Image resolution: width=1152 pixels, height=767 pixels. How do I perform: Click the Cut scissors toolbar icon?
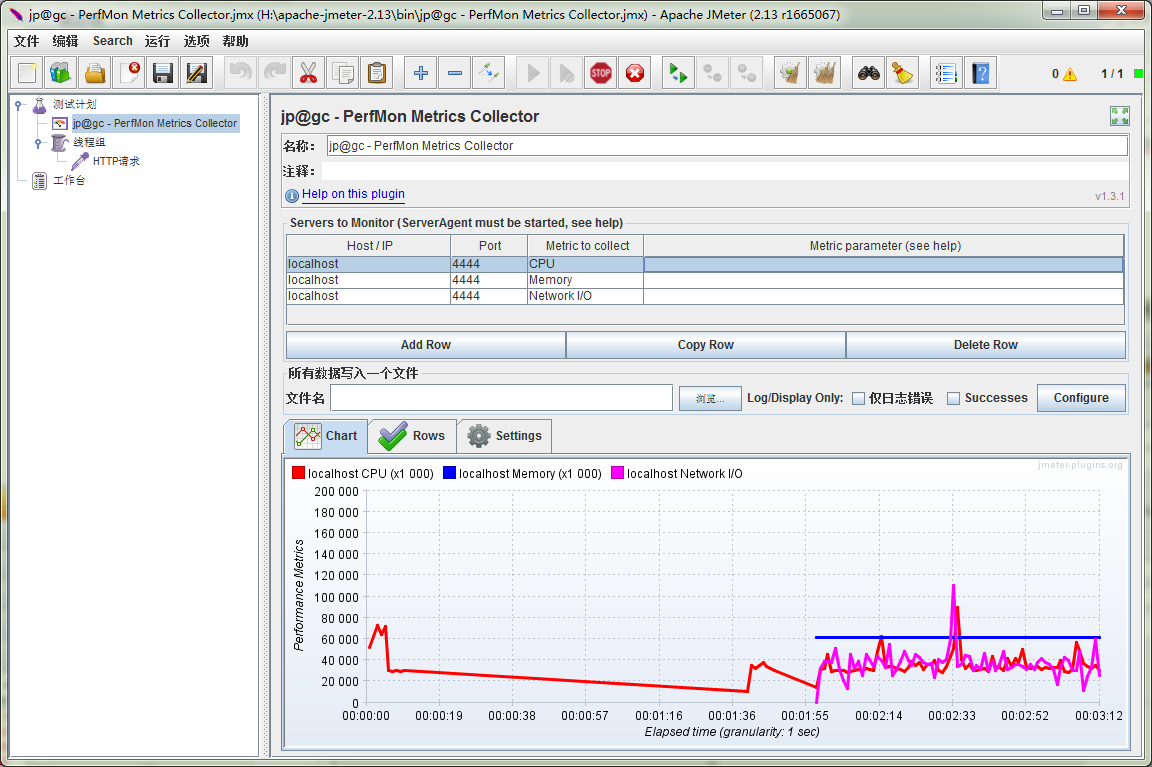(309, 73)
